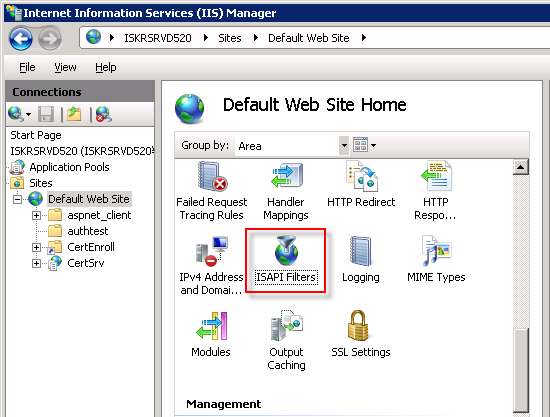Image resolution: width=550 pixels, height=417 pixels.
Task: Open ISAPI Filters feature
Action: click(x=286, y=260)
